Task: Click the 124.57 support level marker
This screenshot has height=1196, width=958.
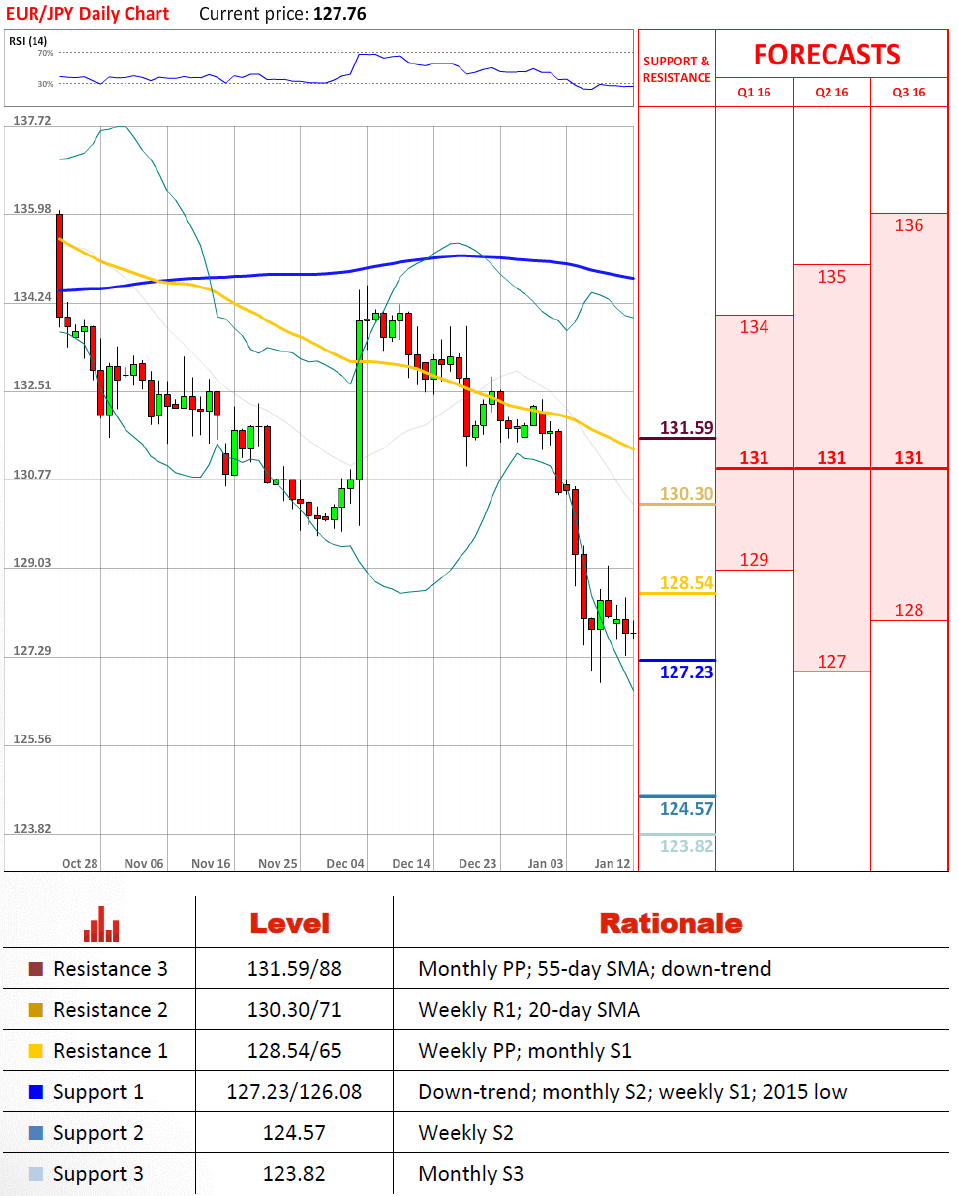Action: pyautogui.click(x=686, y=809)
